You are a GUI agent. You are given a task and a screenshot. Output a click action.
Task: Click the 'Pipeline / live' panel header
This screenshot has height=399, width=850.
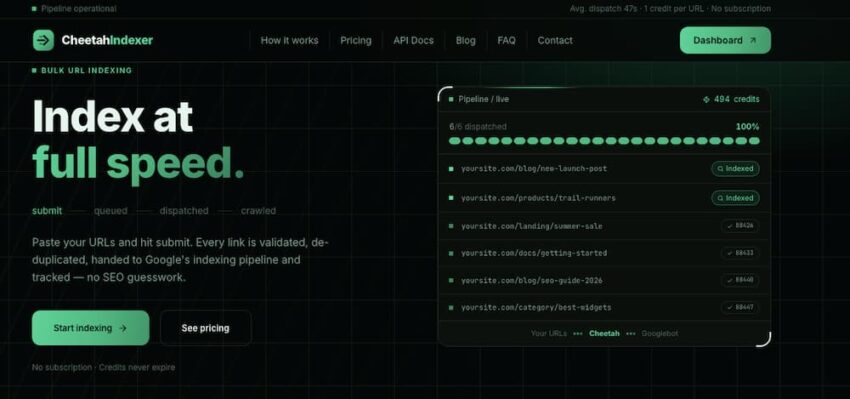tap(484, 99)
